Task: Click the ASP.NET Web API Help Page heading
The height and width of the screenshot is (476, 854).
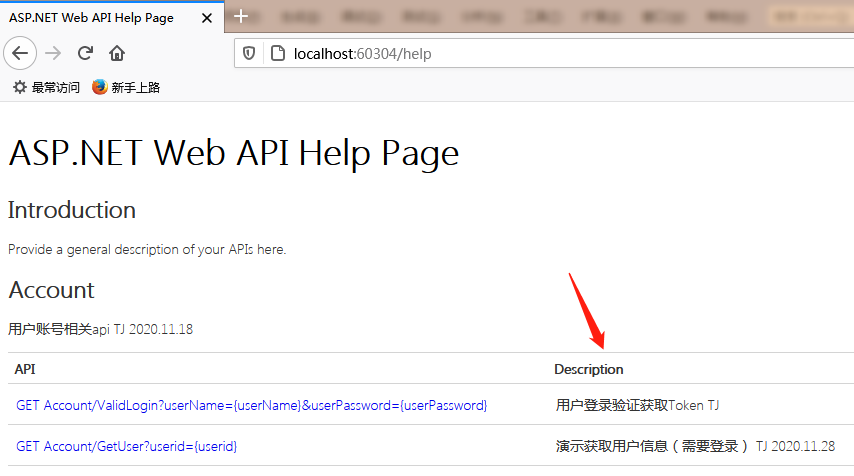Action: (x=234, y=153)
